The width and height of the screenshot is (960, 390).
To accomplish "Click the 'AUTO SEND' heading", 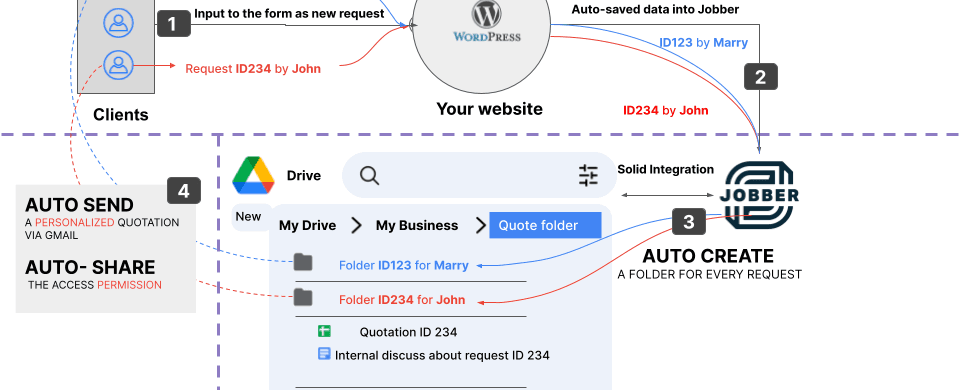I will 79,205.
